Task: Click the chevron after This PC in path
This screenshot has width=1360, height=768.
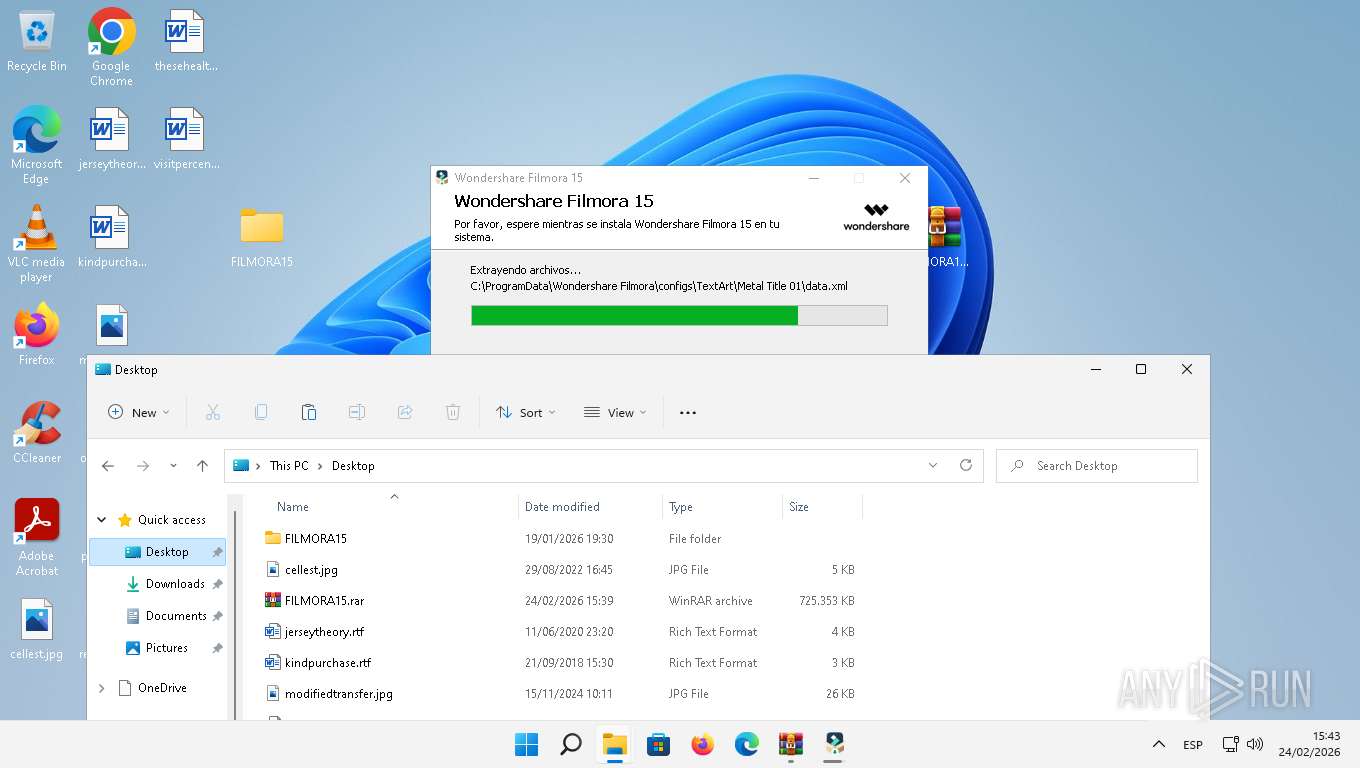Action: (320, 466)
